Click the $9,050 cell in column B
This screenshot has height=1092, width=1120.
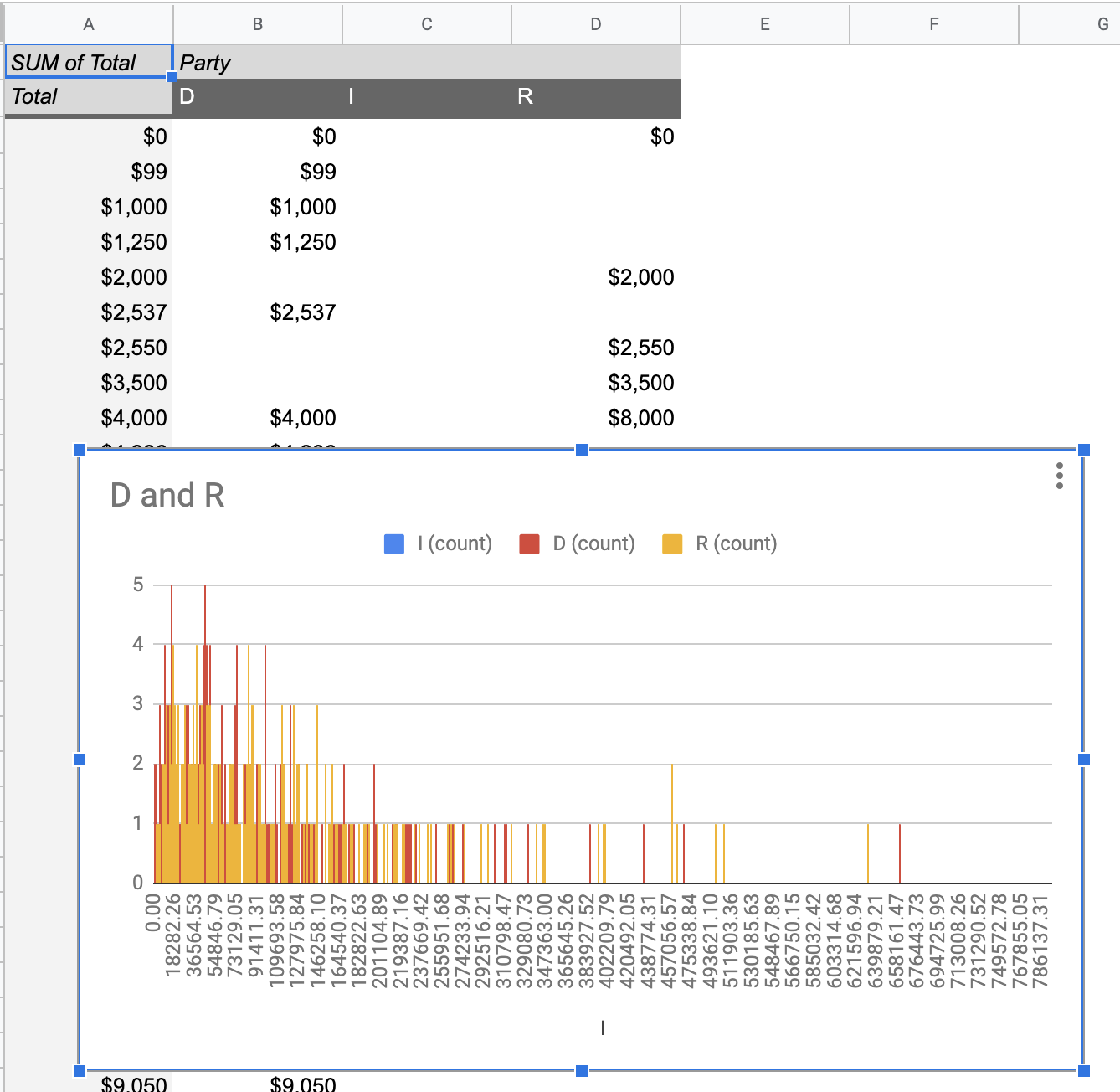(258, 1083)
